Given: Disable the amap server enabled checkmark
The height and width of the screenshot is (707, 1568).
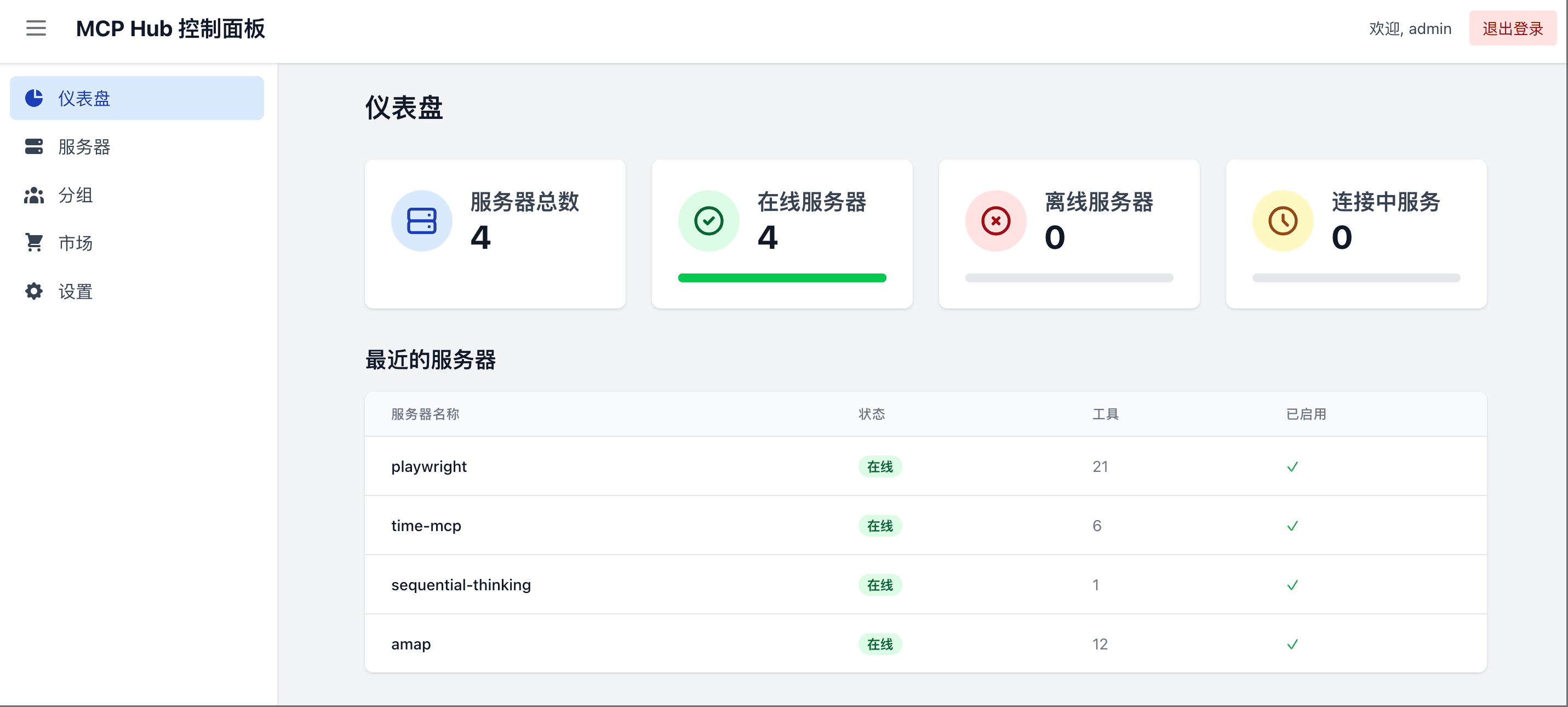Looking at the screenshot, I should pyautogui.click(x=1293, y=643).
